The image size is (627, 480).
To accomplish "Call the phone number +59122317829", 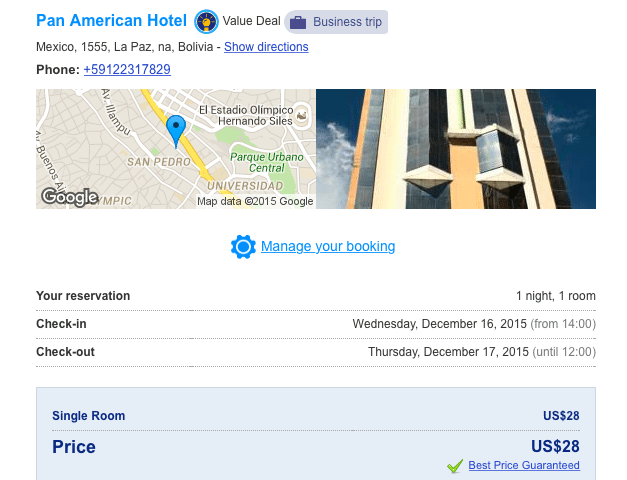I will point(127,70).
